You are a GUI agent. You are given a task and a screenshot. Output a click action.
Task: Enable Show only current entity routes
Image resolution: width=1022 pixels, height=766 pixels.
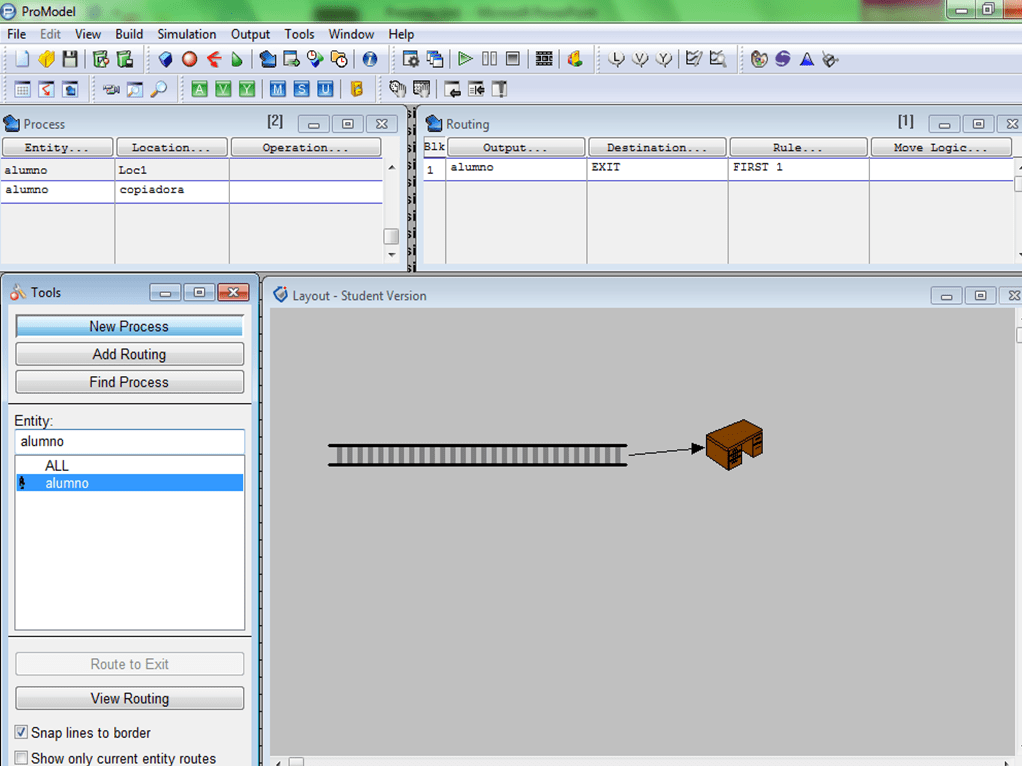pos(22,758)
